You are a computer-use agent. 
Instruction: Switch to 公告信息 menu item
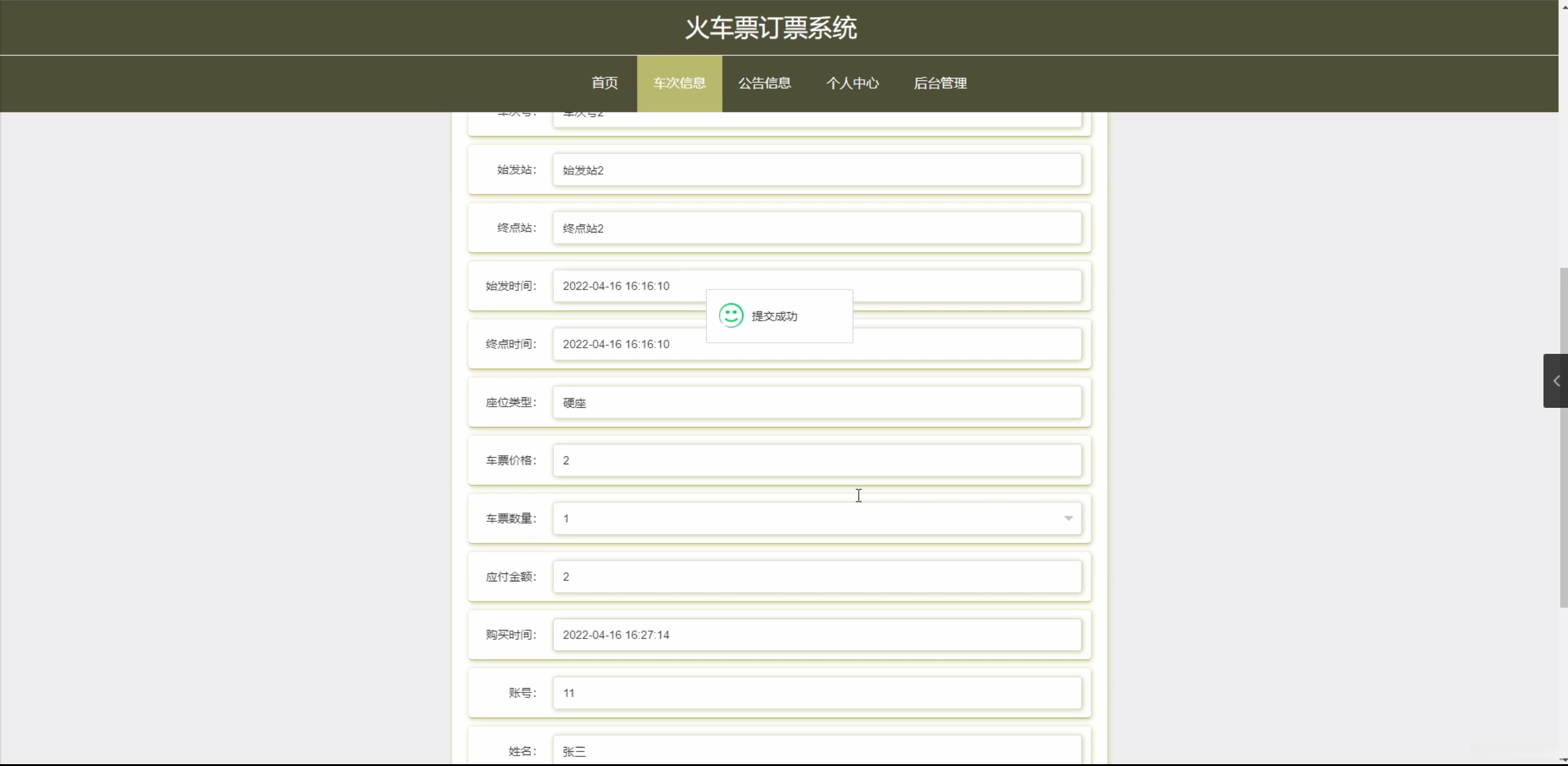tap(764, 83)
